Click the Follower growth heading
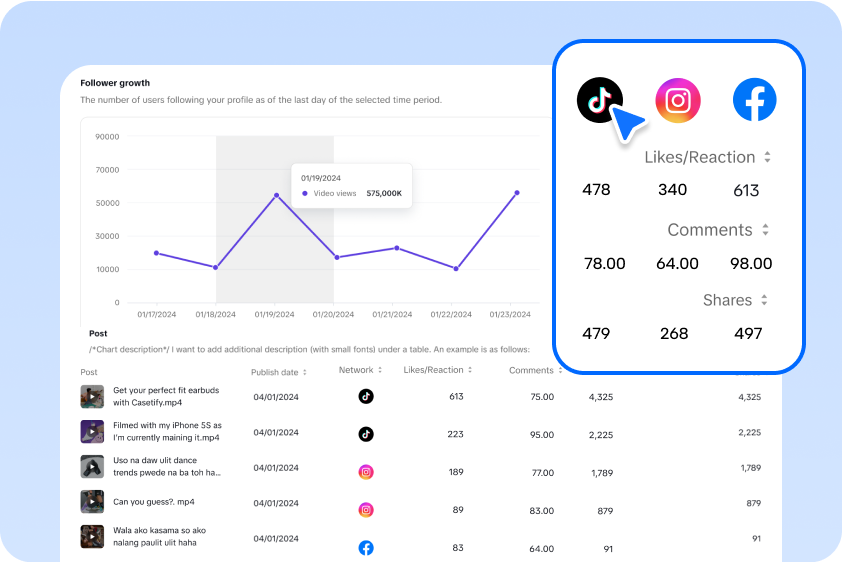Image resolution: width=842 pixels, height=562 pixels. click(115, 83)
